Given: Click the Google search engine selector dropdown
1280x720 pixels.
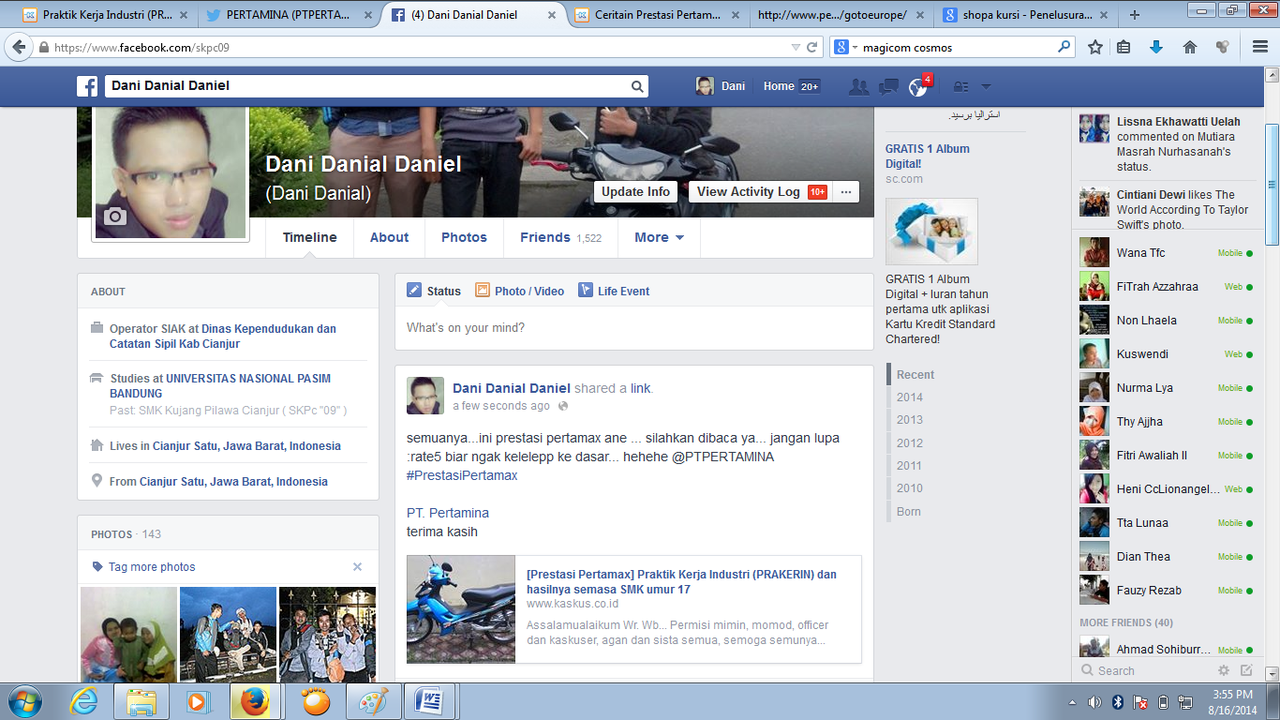Looking at the screenshot, I should [845, 47].
